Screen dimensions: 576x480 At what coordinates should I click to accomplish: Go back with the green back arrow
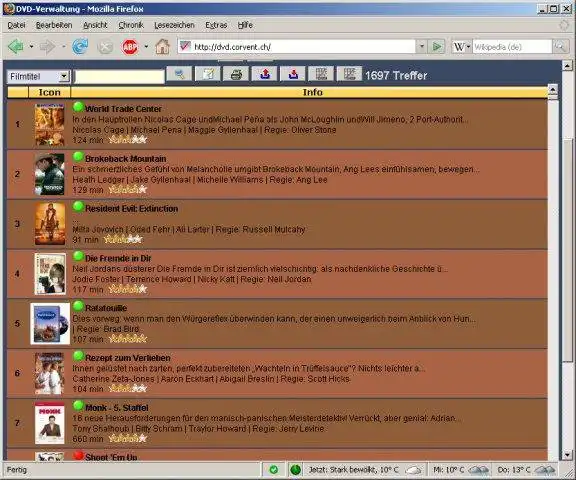(16, 47)
